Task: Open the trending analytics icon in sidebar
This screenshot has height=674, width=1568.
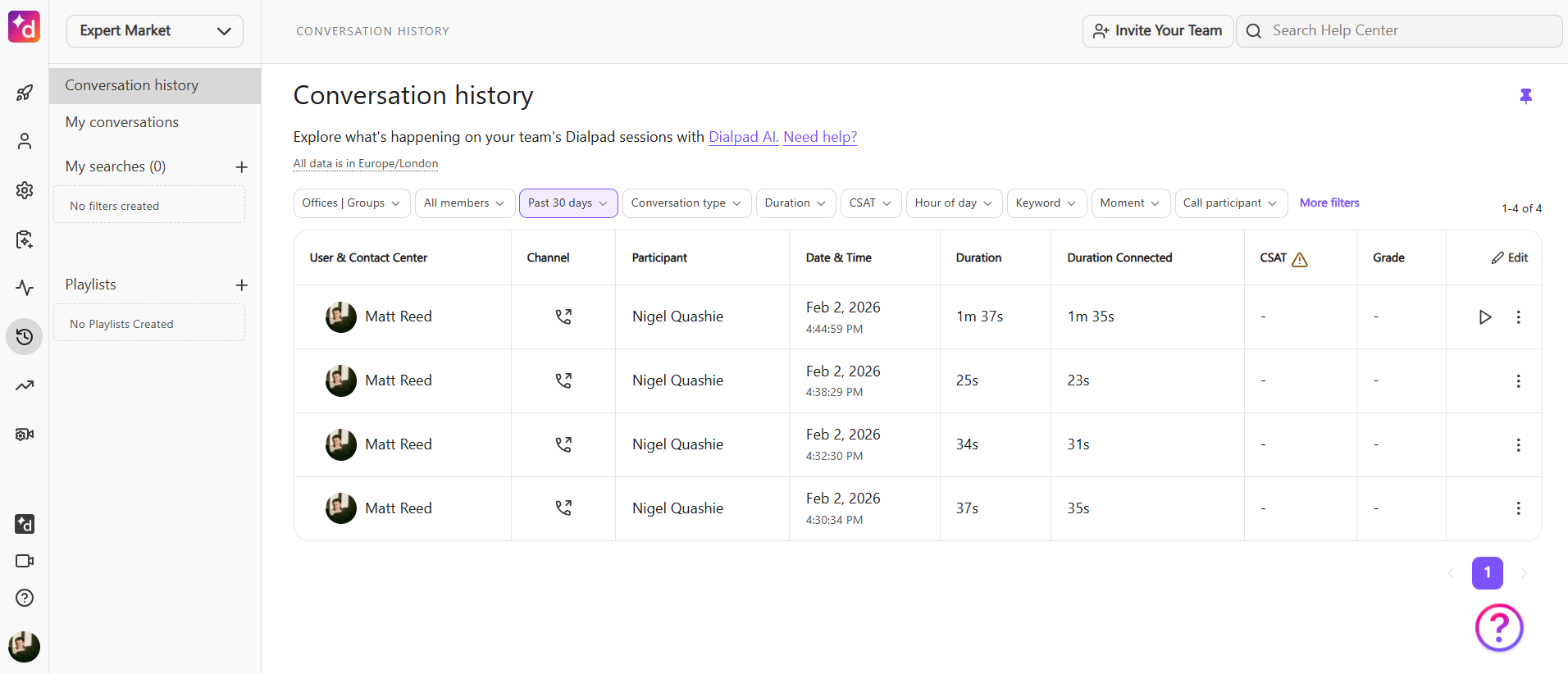Action: pos(25,385)
